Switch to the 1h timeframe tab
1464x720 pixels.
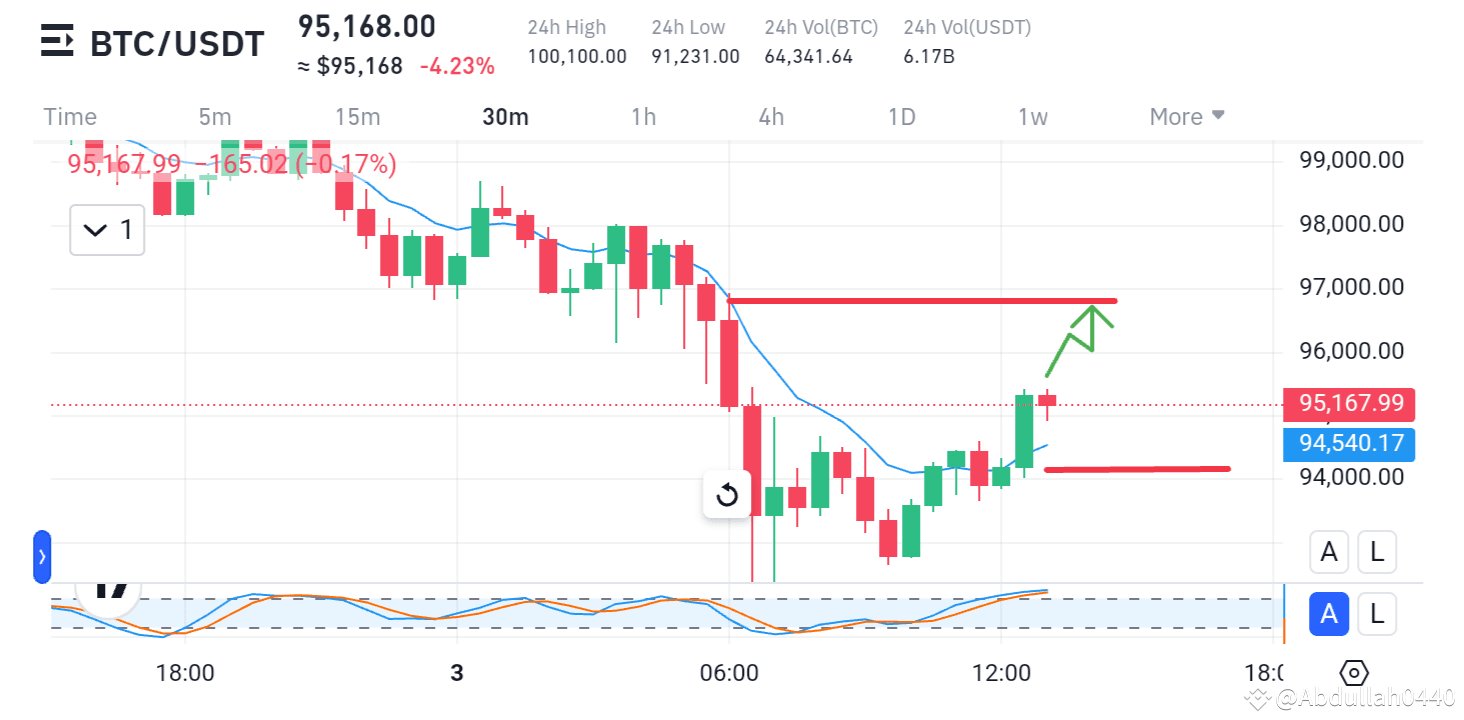[643, 116]
